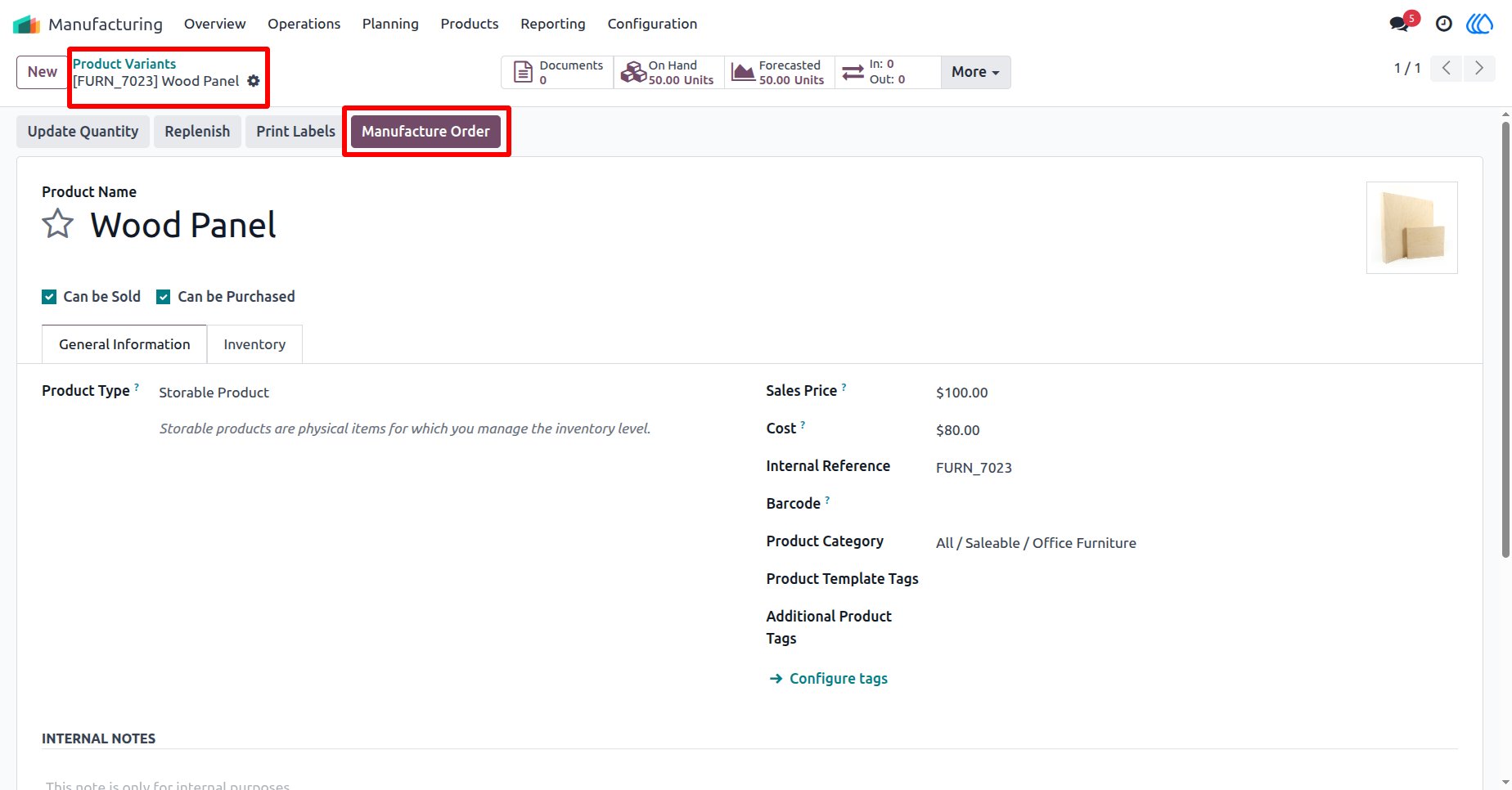Viewport: 1512px width, 790px height.
Task: Click the Replenish button
Action: [197, 132]
